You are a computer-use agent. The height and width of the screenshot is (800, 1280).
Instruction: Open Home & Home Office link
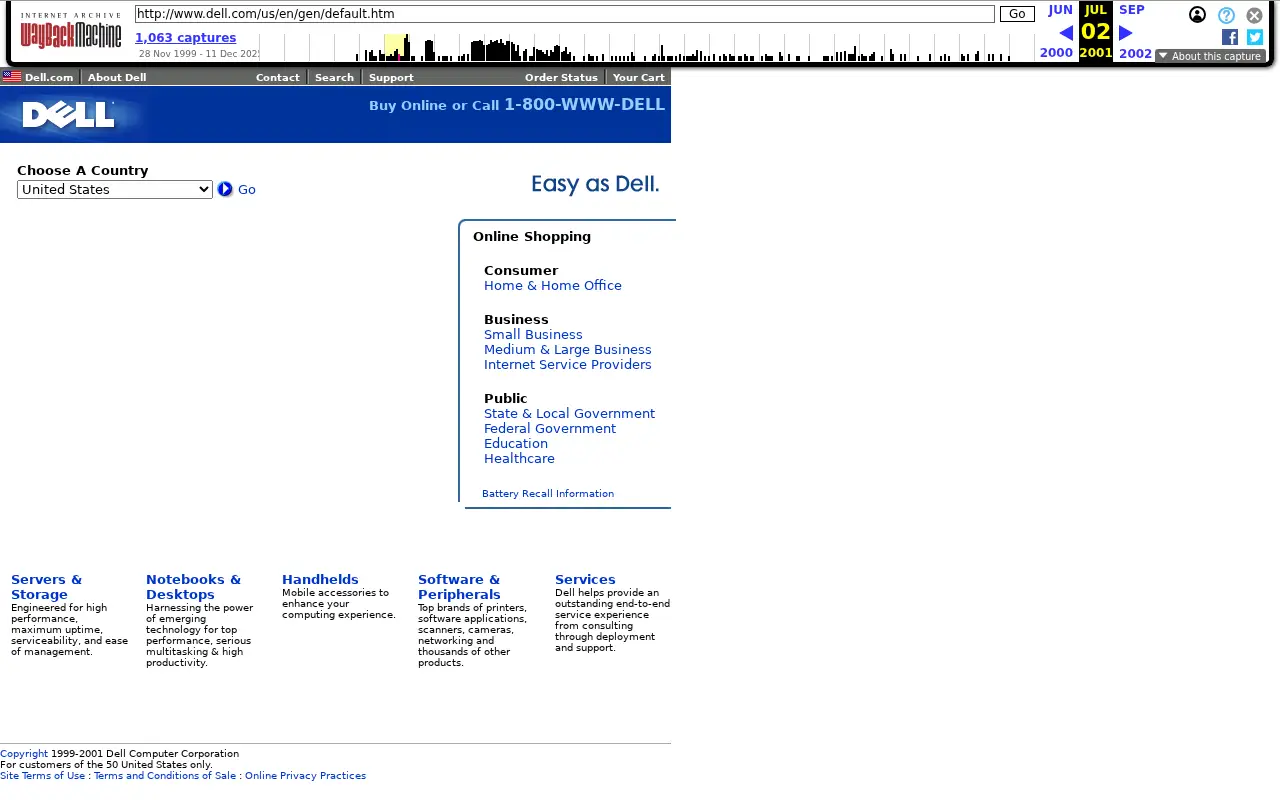[553, 286]
